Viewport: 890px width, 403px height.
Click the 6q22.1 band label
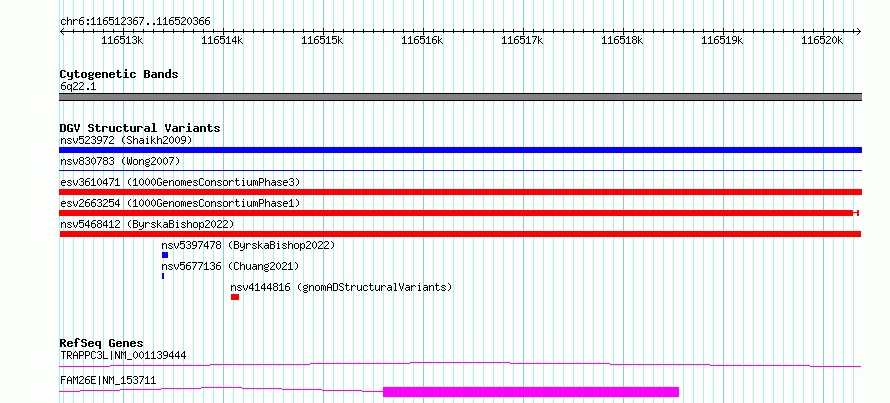pyautogui.click(x=78, y=86)
